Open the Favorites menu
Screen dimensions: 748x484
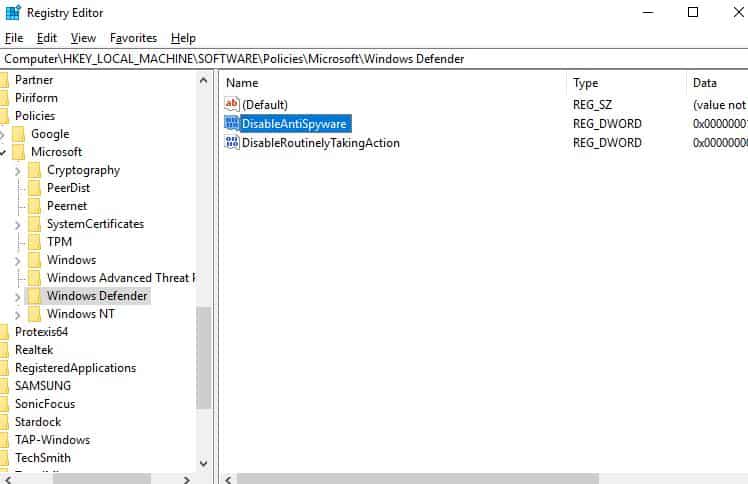[133, 38]
